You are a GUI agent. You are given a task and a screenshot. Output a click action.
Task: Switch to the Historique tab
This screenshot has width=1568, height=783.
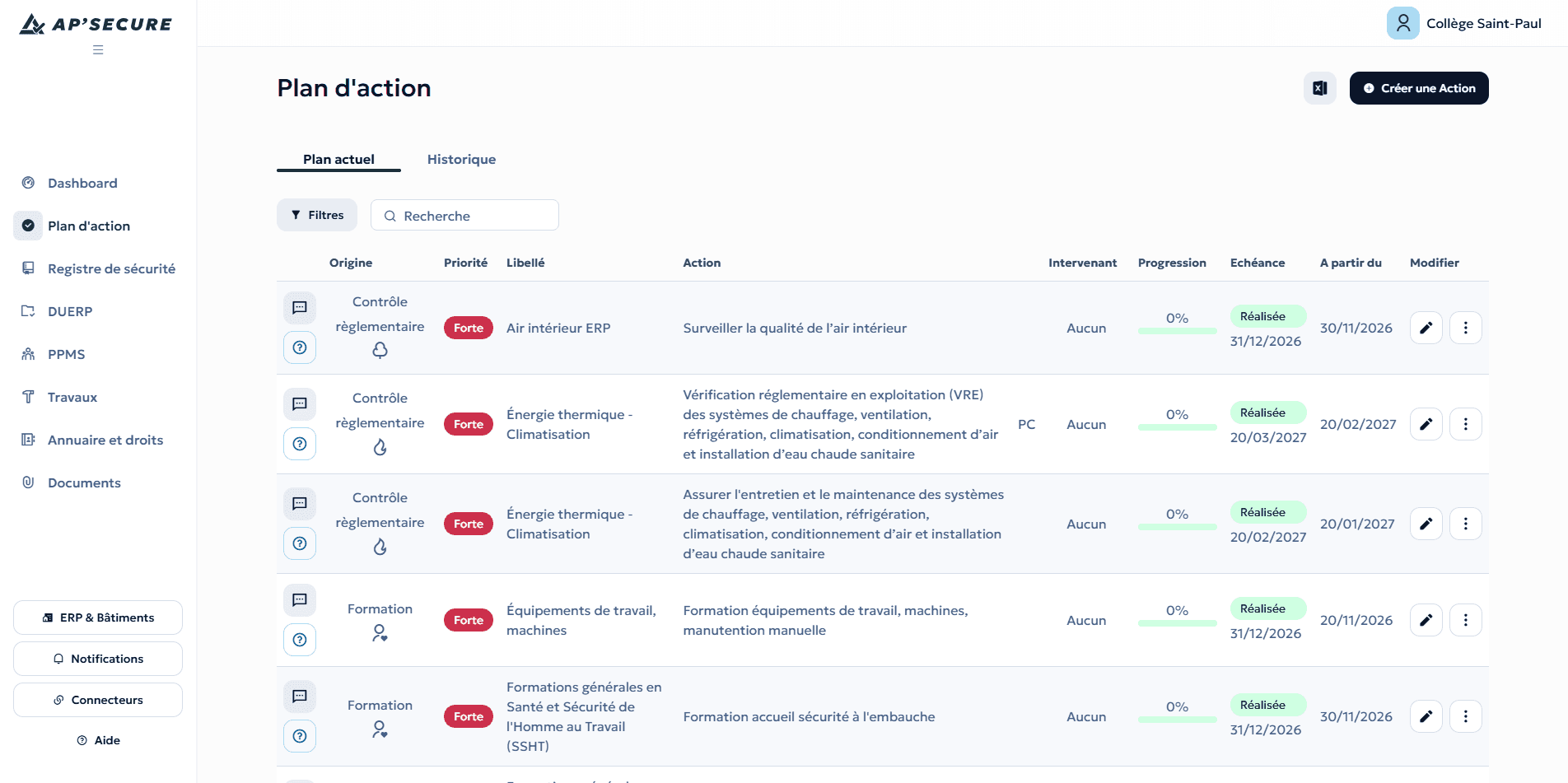(x=461, y=160)
